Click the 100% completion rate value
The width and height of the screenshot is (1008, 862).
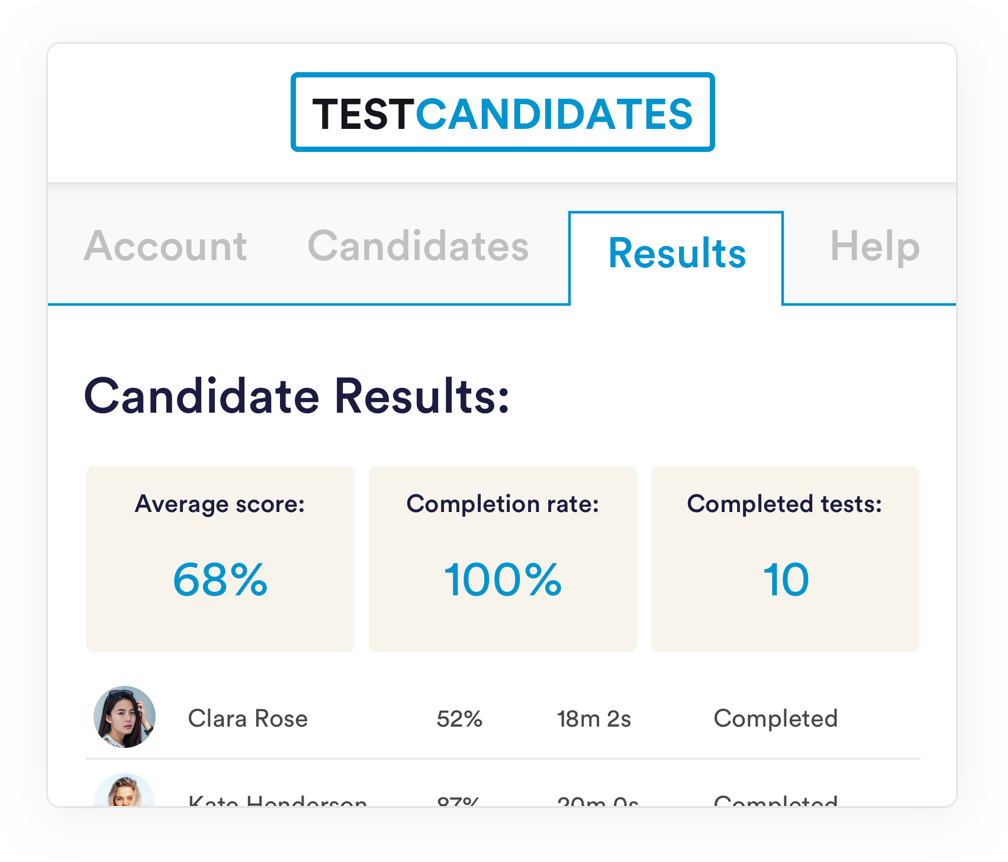tap(503, 579)
